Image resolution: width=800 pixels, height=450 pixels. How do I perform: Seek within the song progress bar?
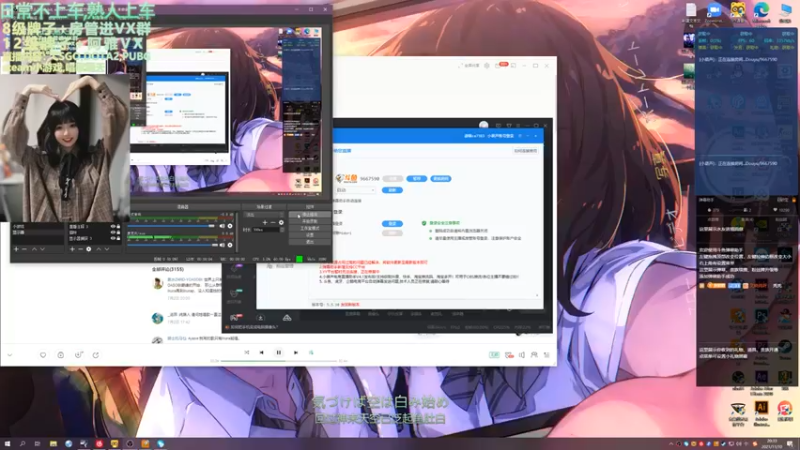click(279, 361)
